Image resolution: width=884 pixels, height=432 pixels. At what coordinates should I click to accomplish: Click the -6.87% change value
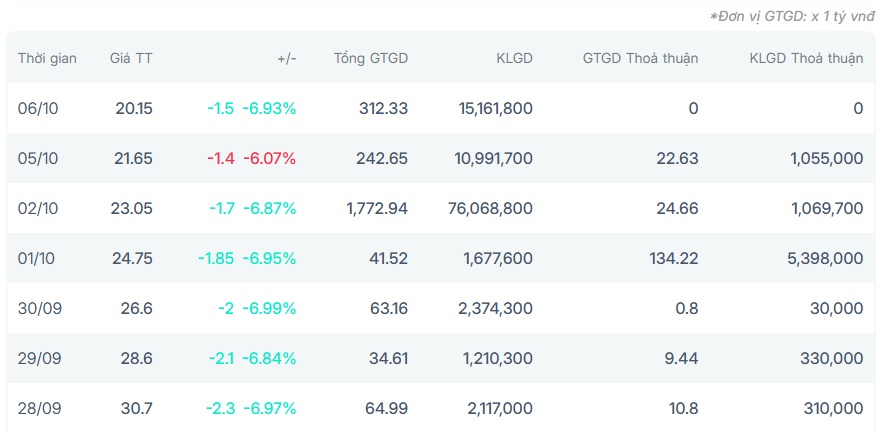[x=269, y=209]
